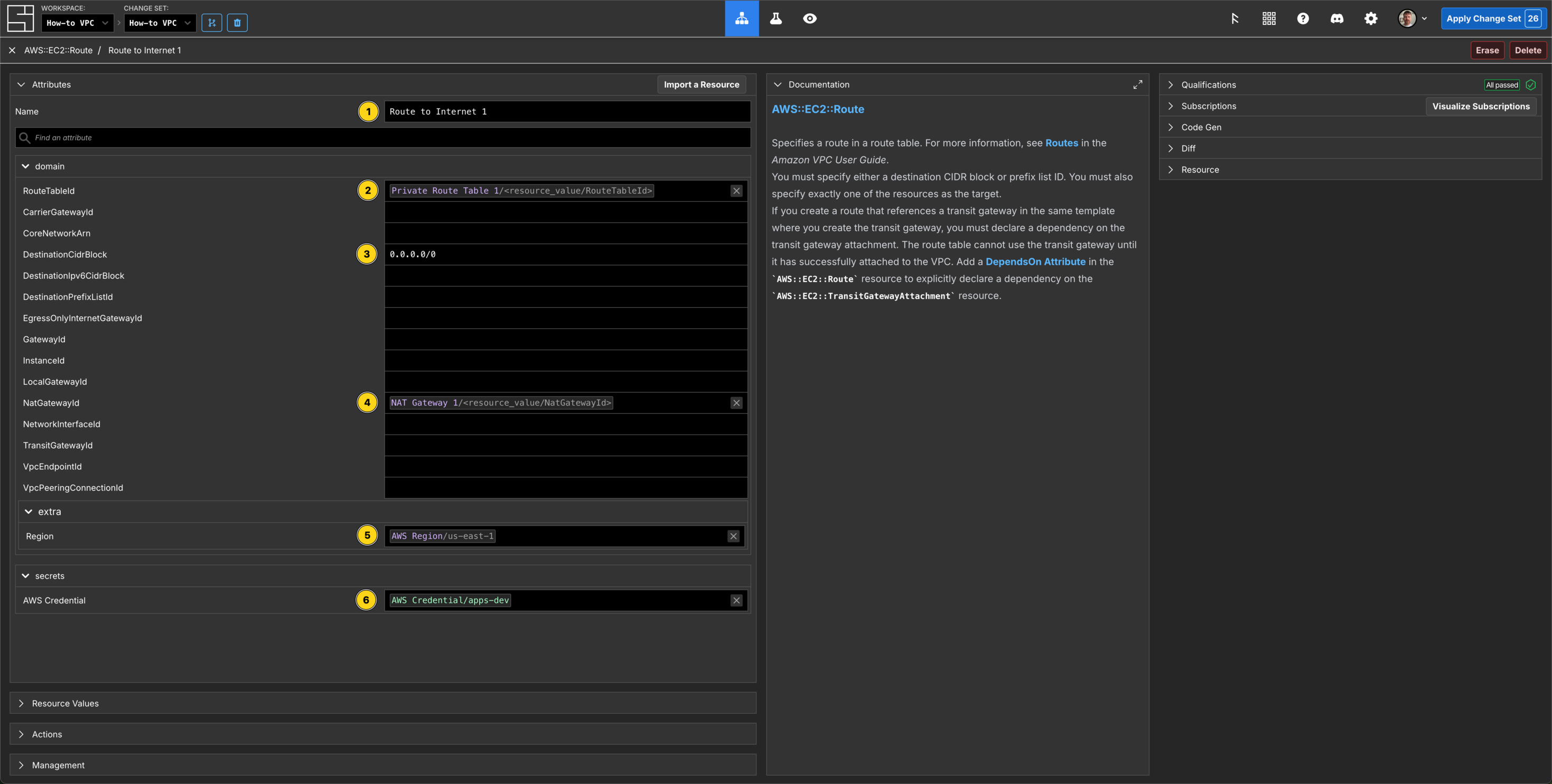
Task: Focus the Find an attribute search box
Action: point(382,138)
